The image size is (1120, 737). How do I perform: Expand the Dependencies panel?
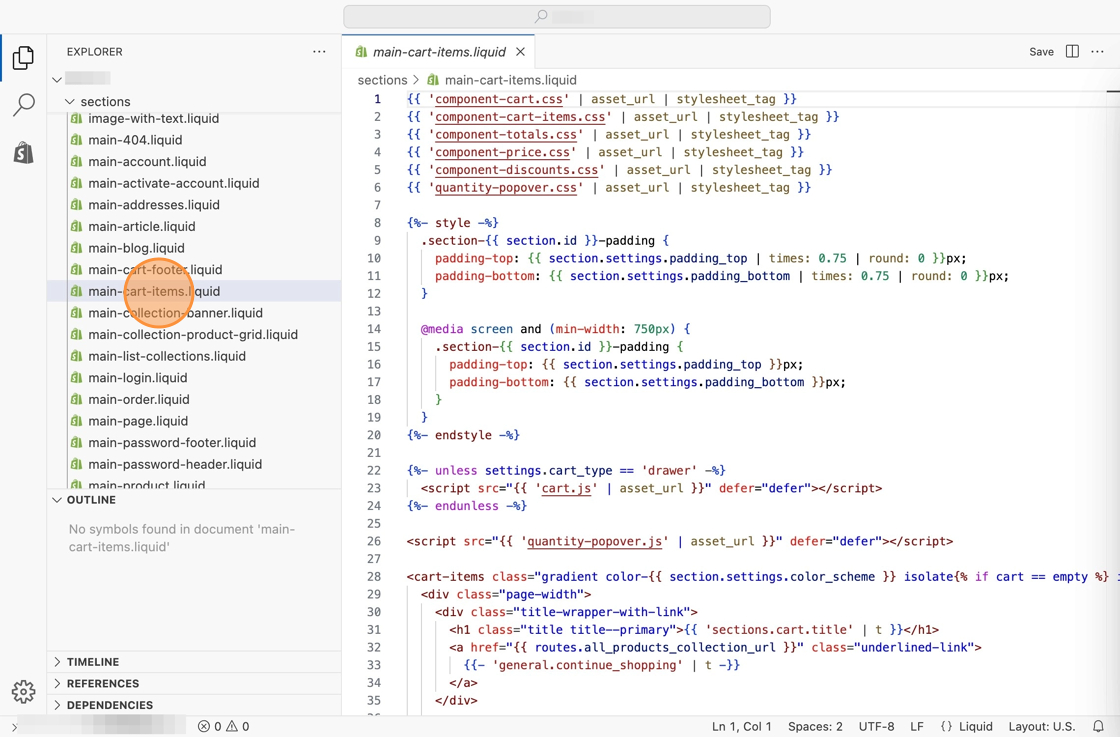[109, 705]
